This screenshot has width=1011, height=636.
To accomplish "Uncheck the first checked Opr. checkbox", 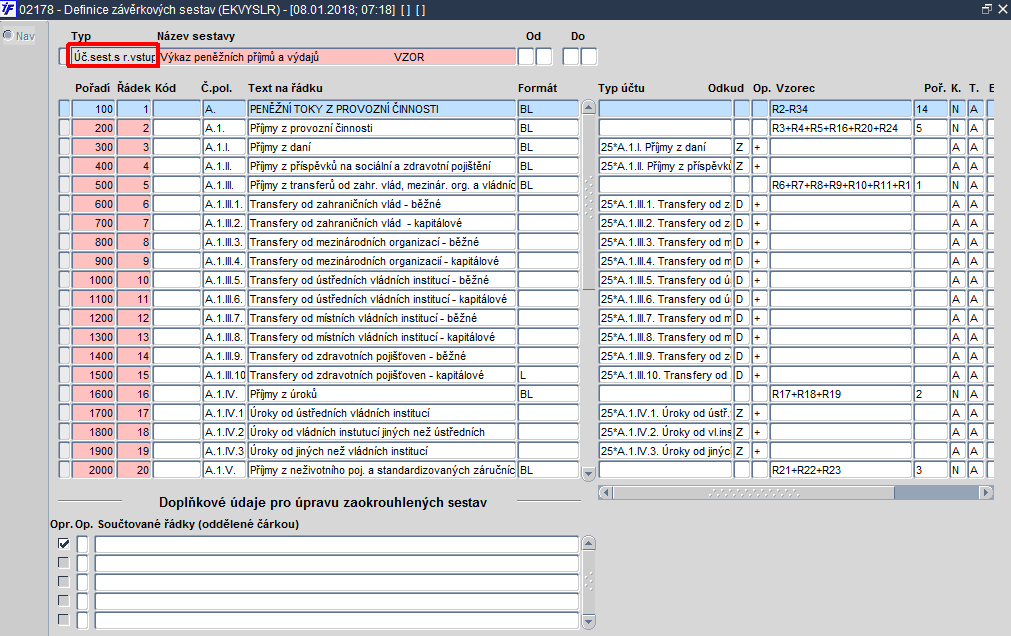I will (64, 544).
